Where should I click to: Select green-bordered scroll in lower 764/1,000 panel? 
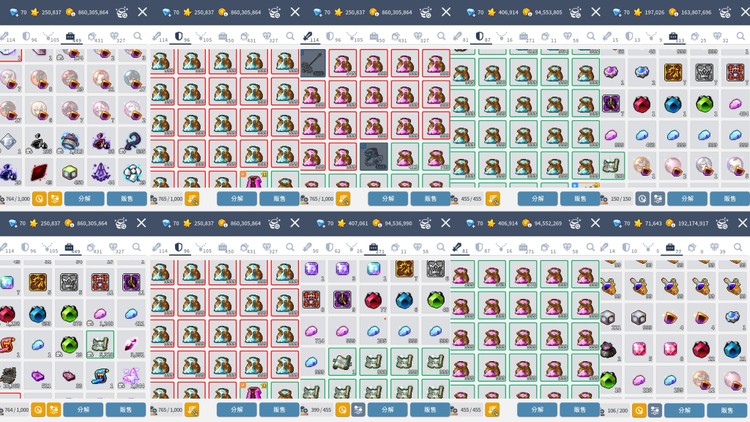(x=100, y=344)
